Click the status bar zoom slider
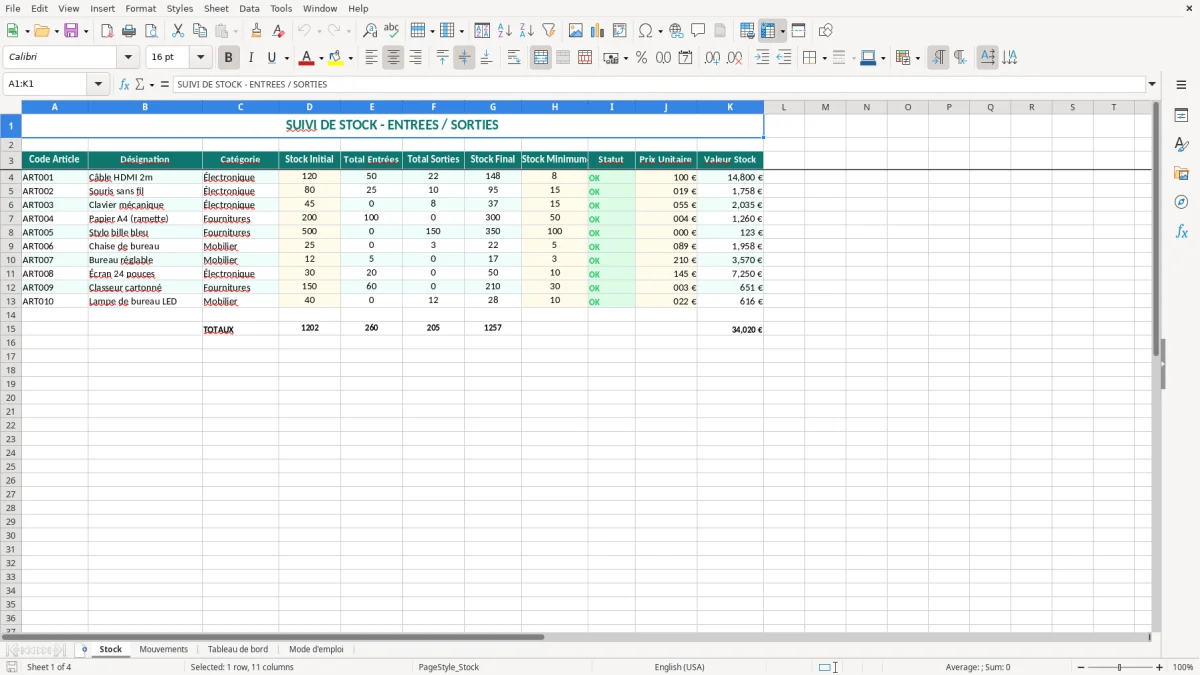Image resolution: width=1200 pixels, height=675 pixels. 1120,667
